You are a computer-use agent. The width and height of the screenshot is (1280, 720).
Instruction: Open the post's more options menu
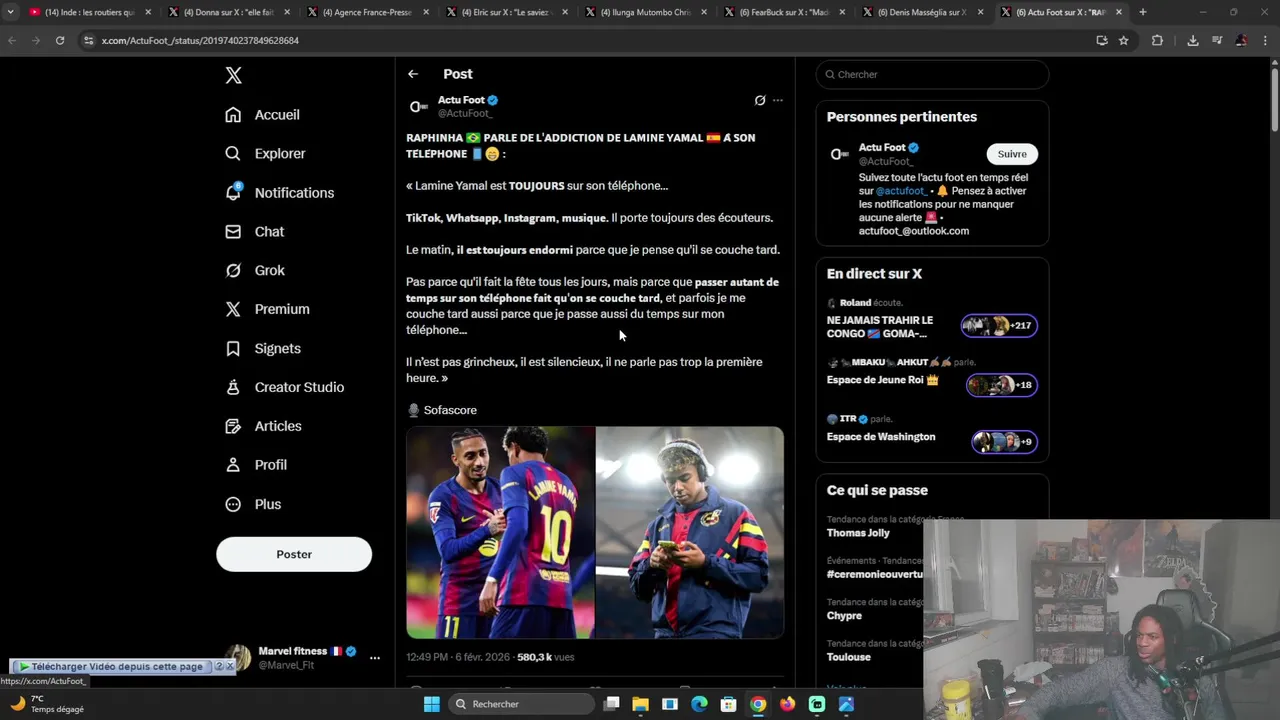[778, 100]
